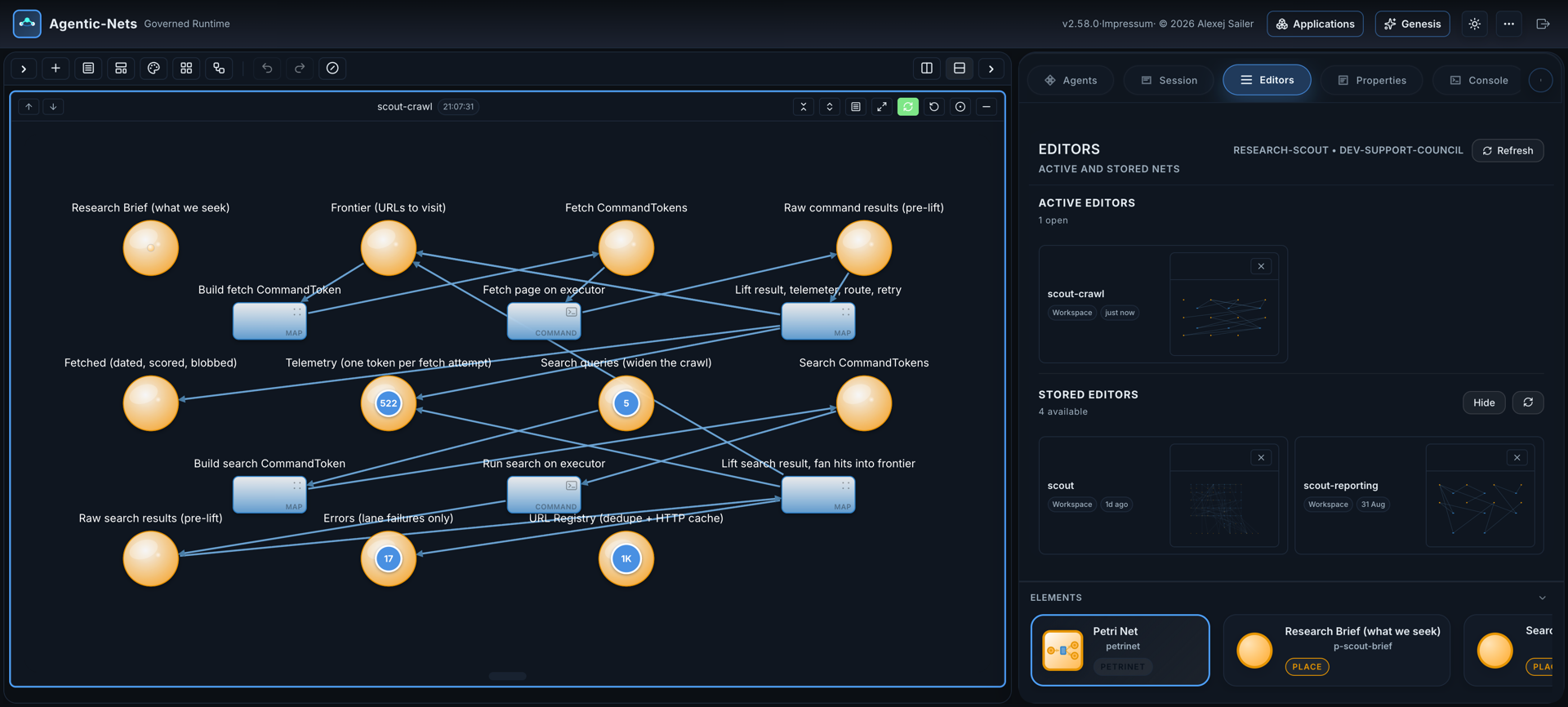1568x707 pixels.
Task: Remove the stored scout editor via its X
Action: tap(1261, 458)
